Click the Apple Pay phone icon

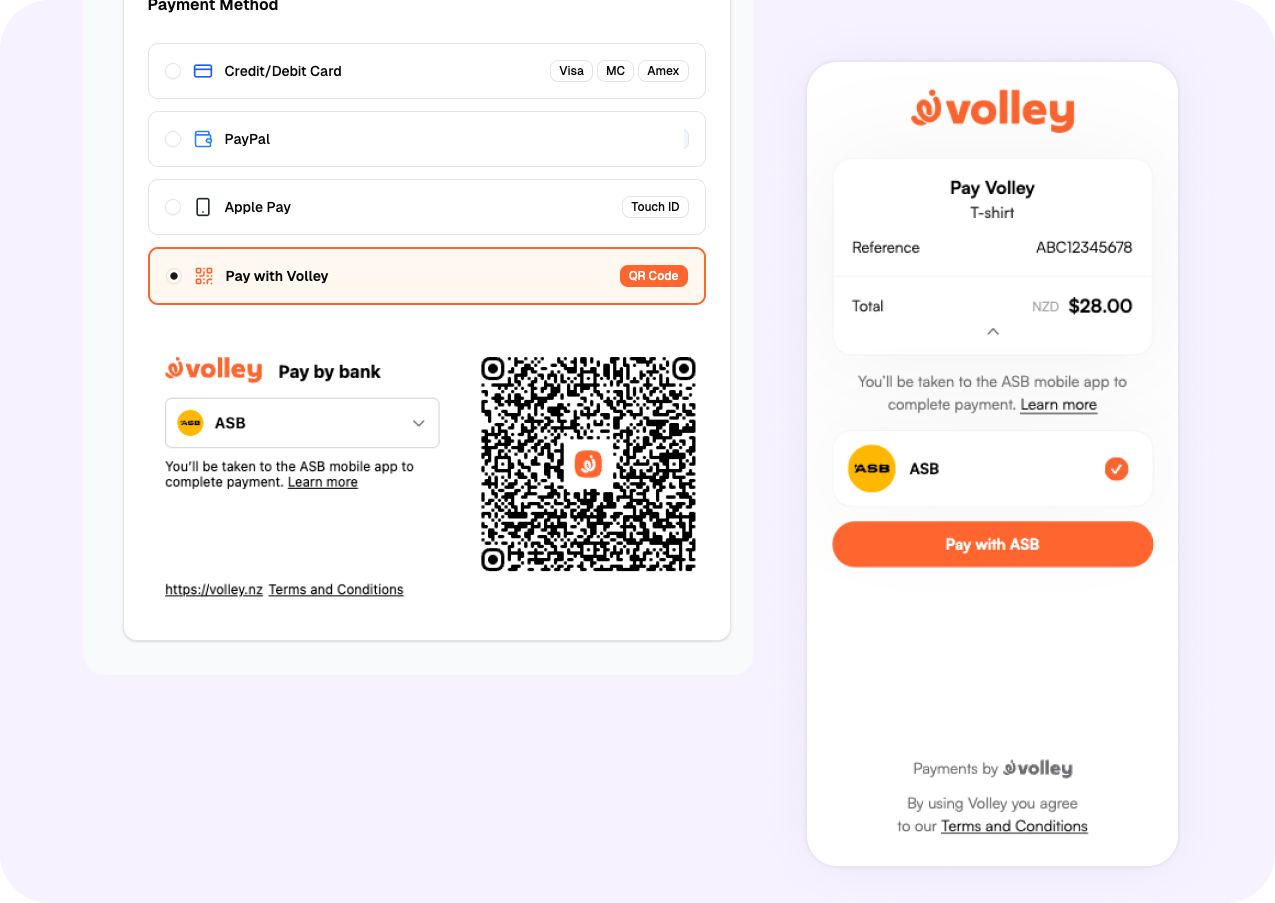203,207
